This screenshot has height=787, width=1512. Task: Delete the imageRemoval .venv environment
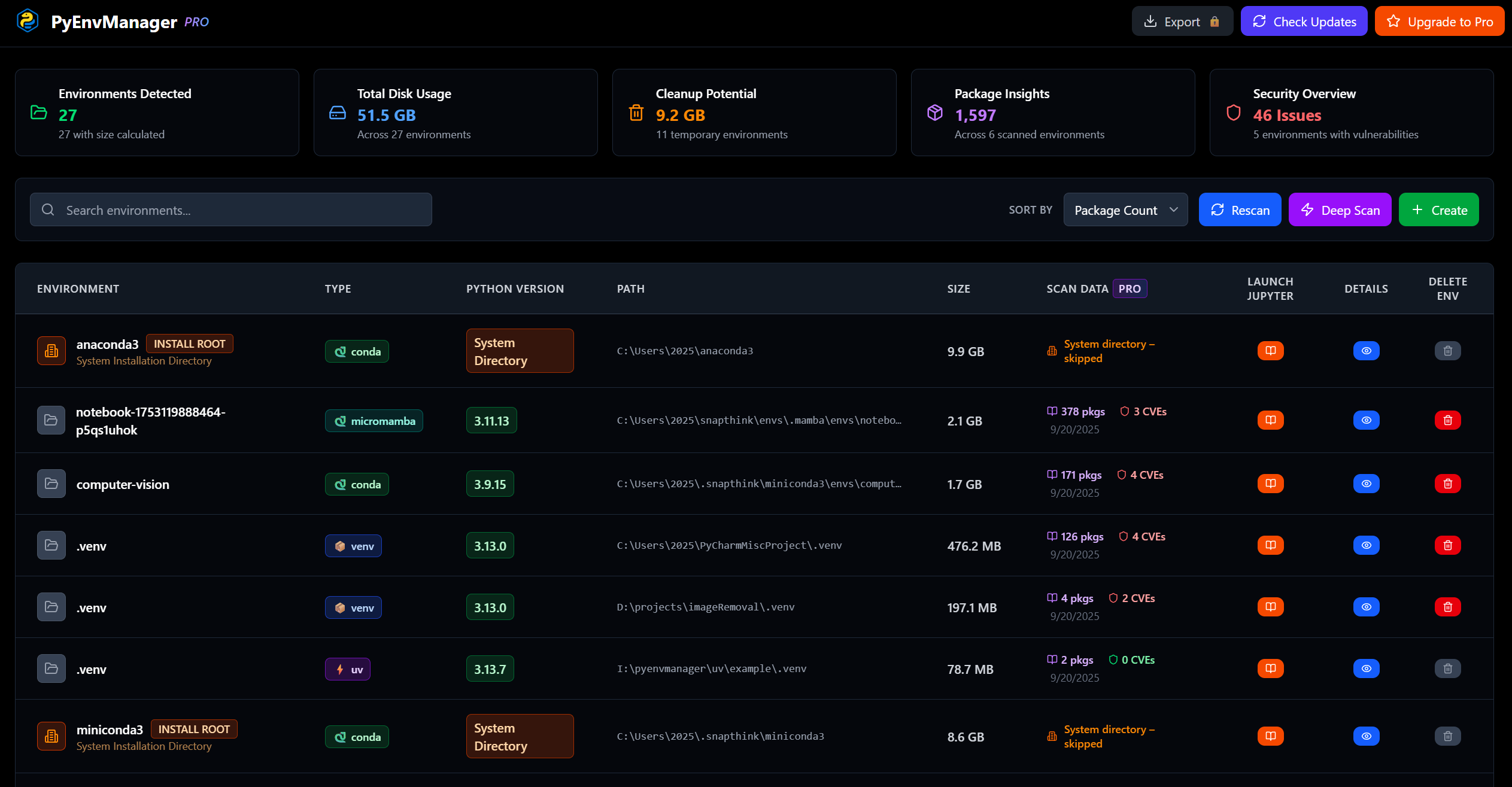coord(1447,607)
